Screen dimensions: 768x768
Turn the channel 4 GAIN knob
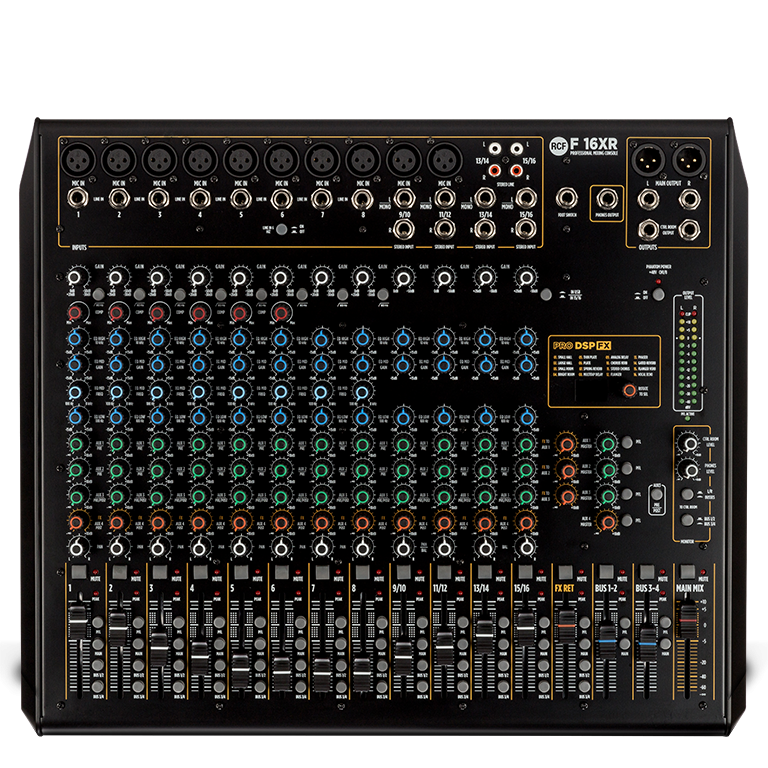tap(198, 278)
